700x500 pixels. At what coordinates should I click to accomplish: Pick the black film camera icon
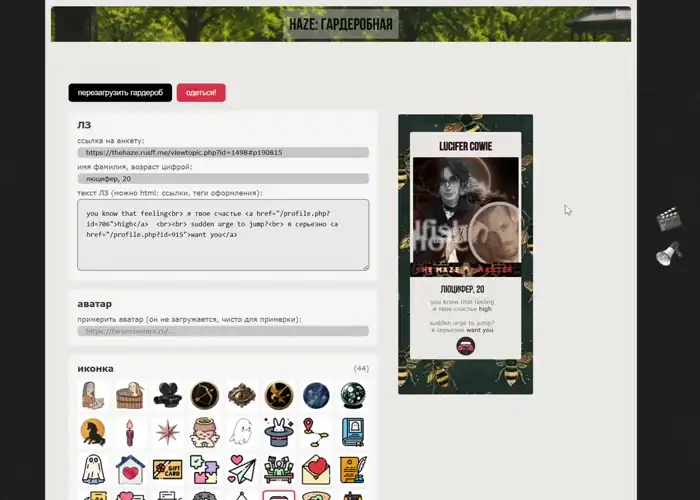167,395
